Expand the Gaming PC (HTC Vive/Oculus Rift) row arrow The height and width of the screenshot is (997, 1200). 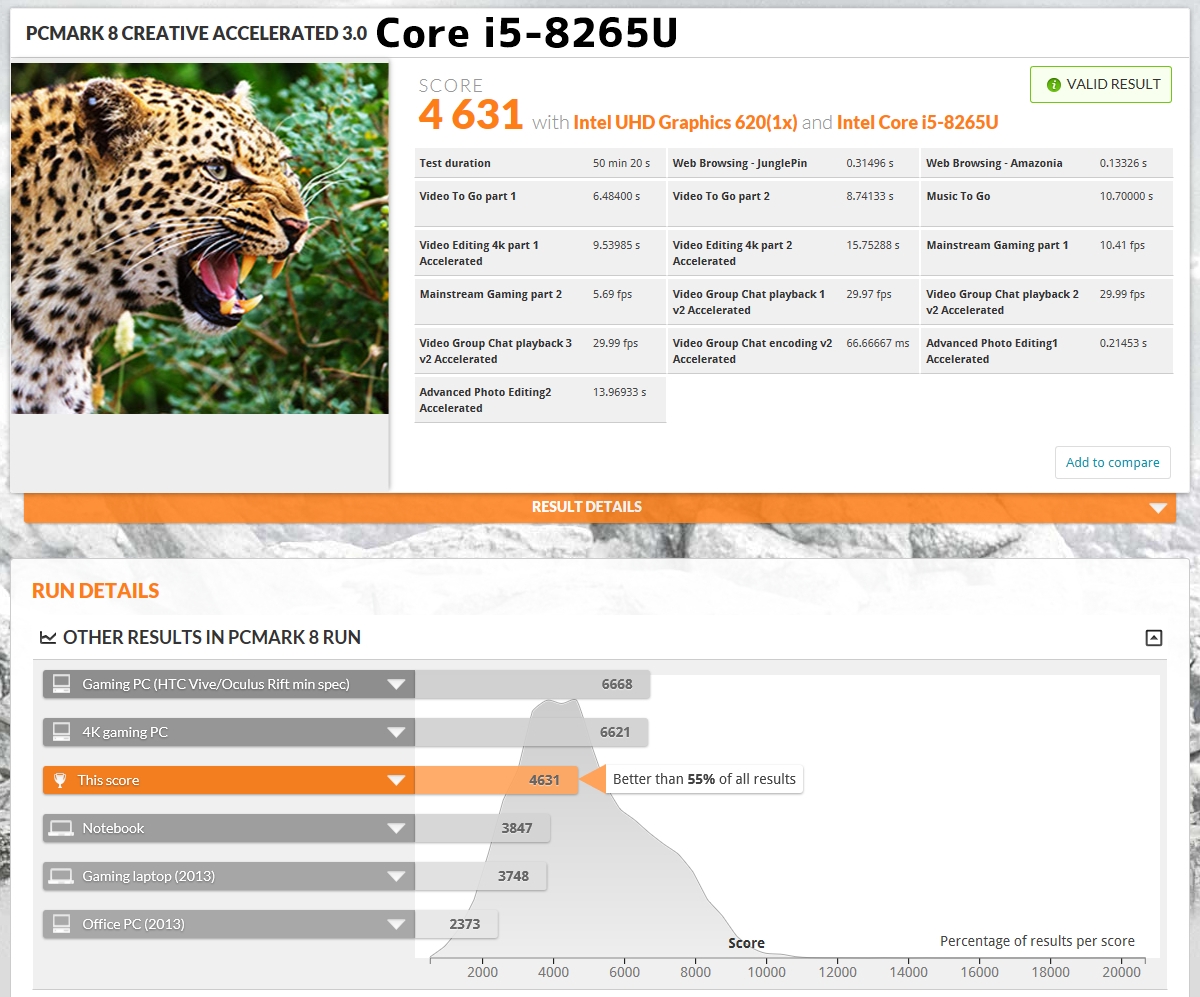coord(397,685)
